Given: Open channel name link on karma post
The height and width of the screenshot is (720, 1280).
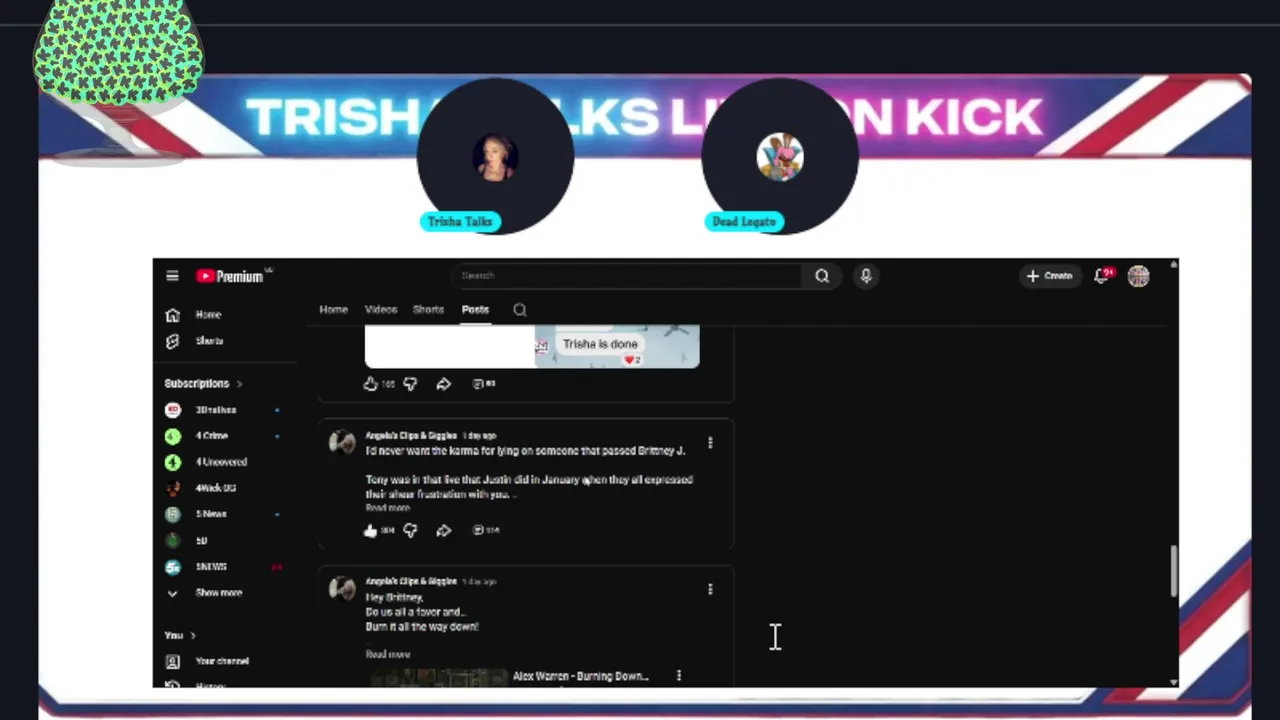Looking at the screenshot, I should pyautogui.click(x=411, y=436).
